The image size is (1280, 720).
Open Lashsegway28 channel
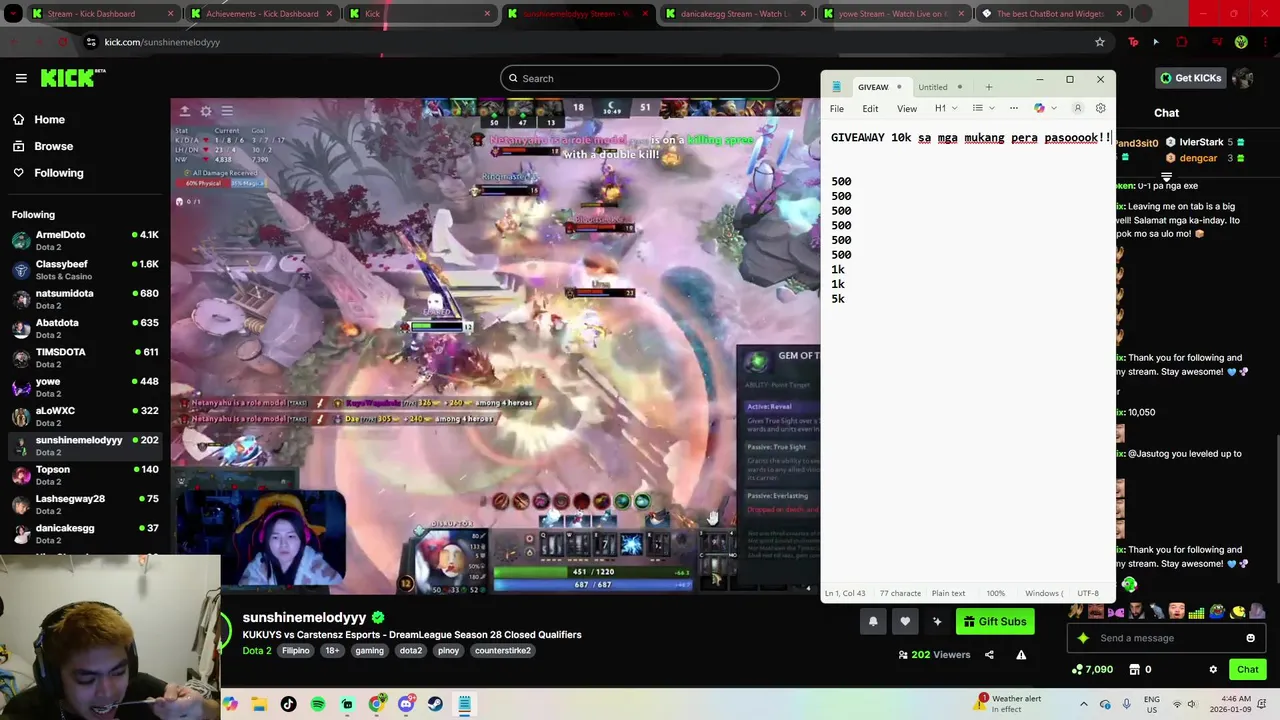[85, 504]
